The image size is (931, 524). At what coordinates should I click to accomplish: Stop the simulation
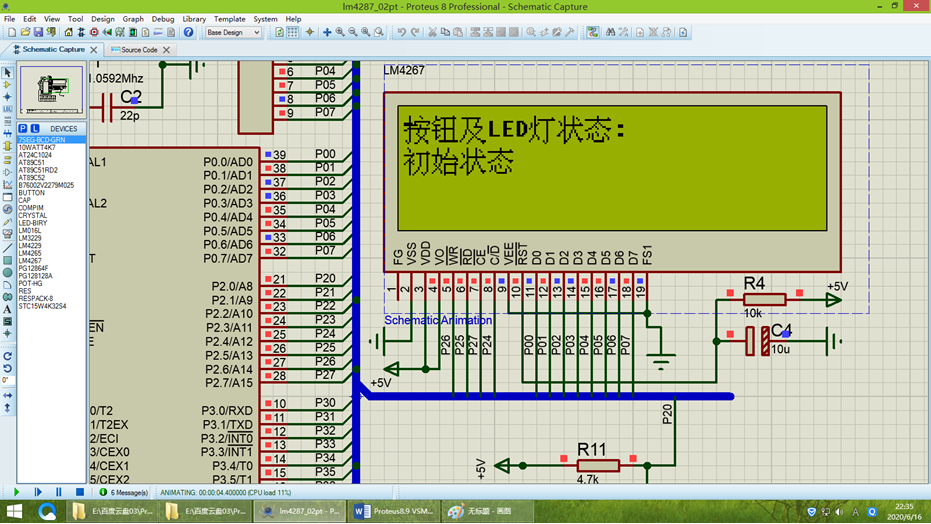point(80,492)
